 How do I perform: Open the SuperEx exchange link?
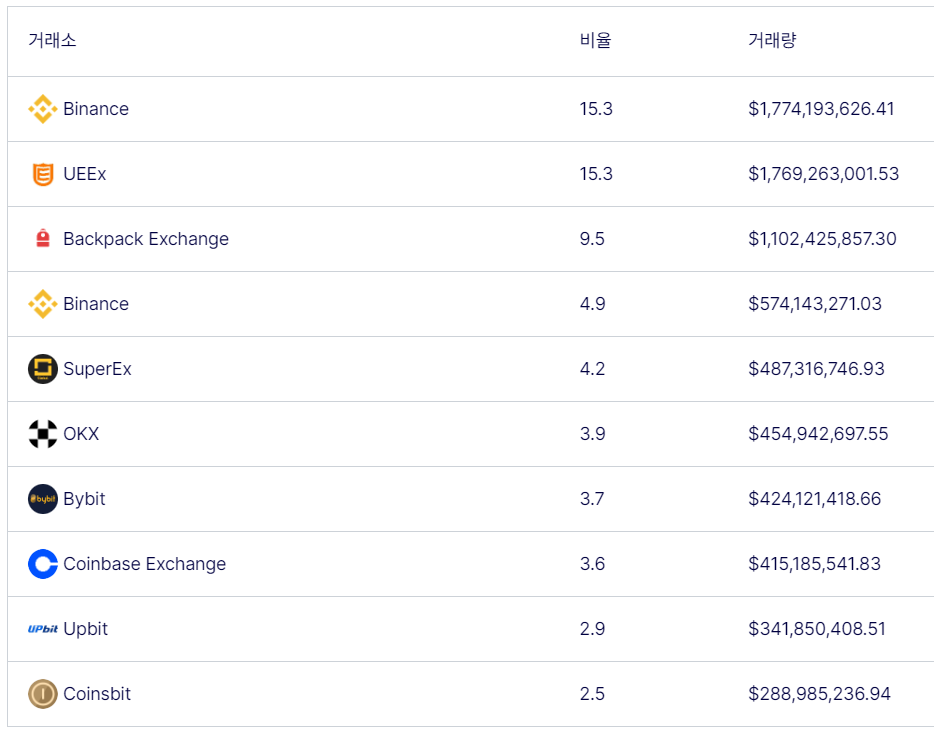(97, 369)
